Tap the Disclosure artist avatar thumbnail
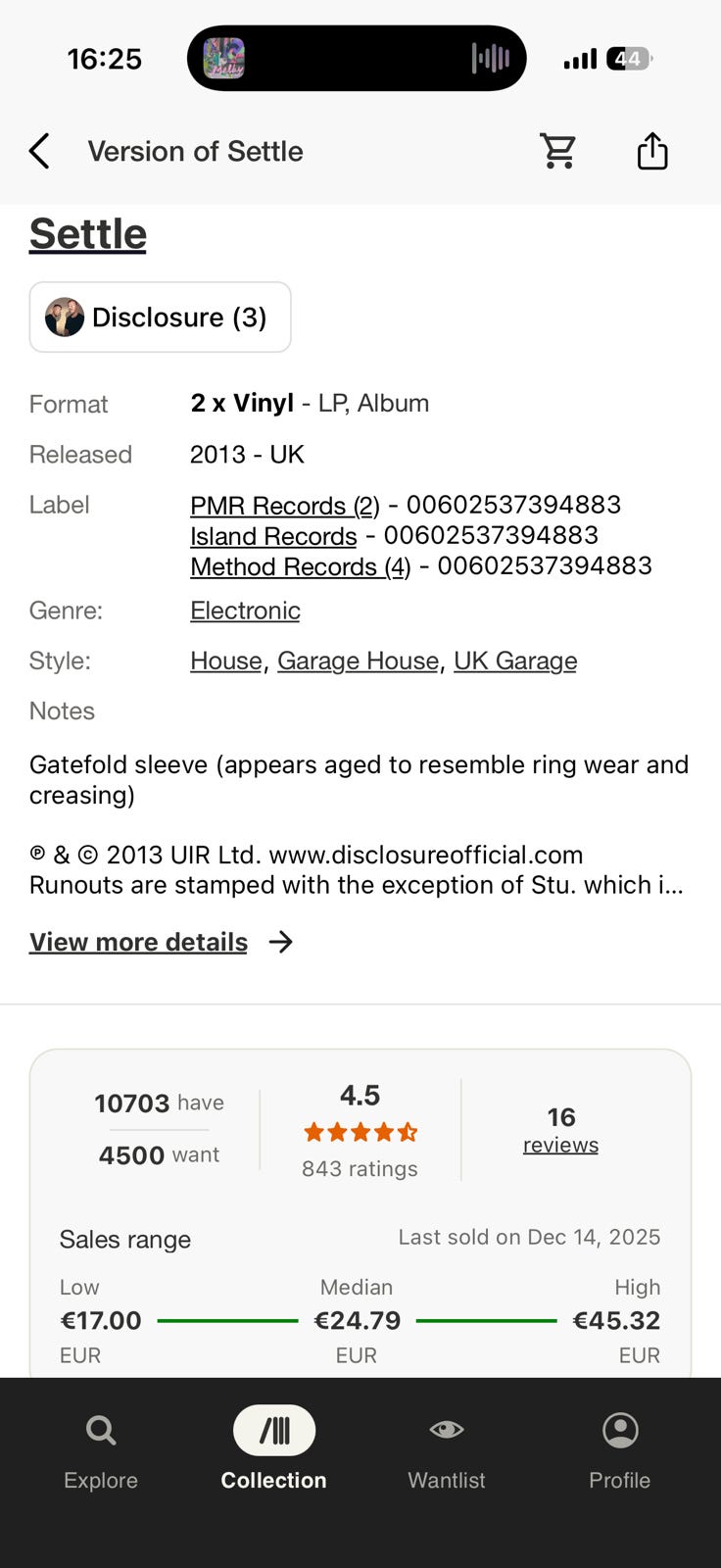 pos(65,318)
